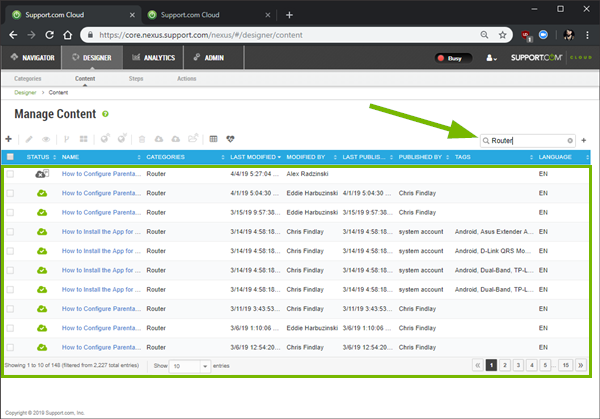Click the plus icon right of the search box
600x419 pixels.
tap(584, 140)
